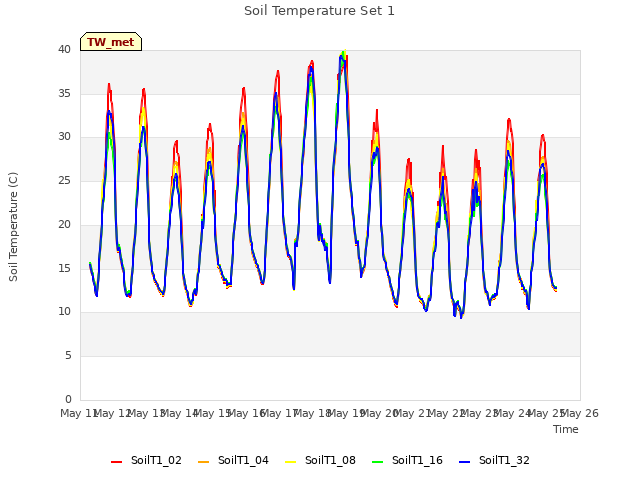This screenshot has width=640, height=480.
Task: Click the y-axis tick value 15
Action: [64, 268]
